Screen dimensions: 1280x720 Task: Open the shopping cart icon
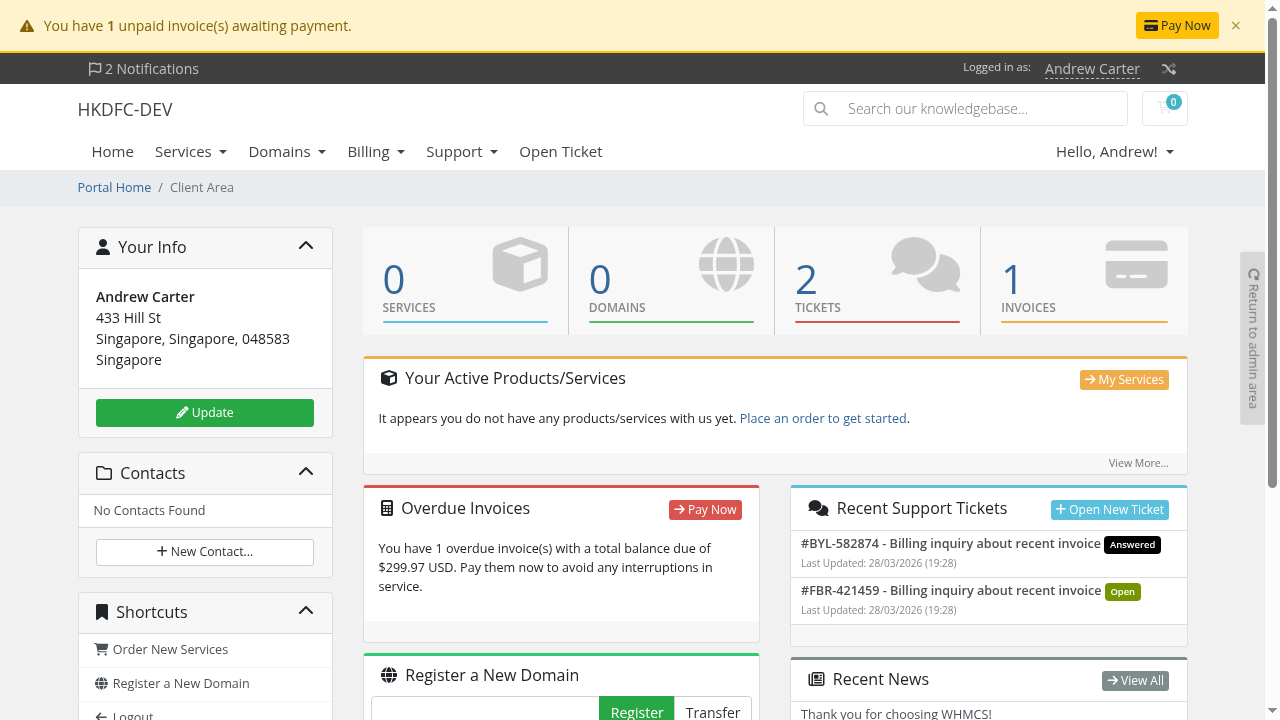click(x=1165, y=108)
